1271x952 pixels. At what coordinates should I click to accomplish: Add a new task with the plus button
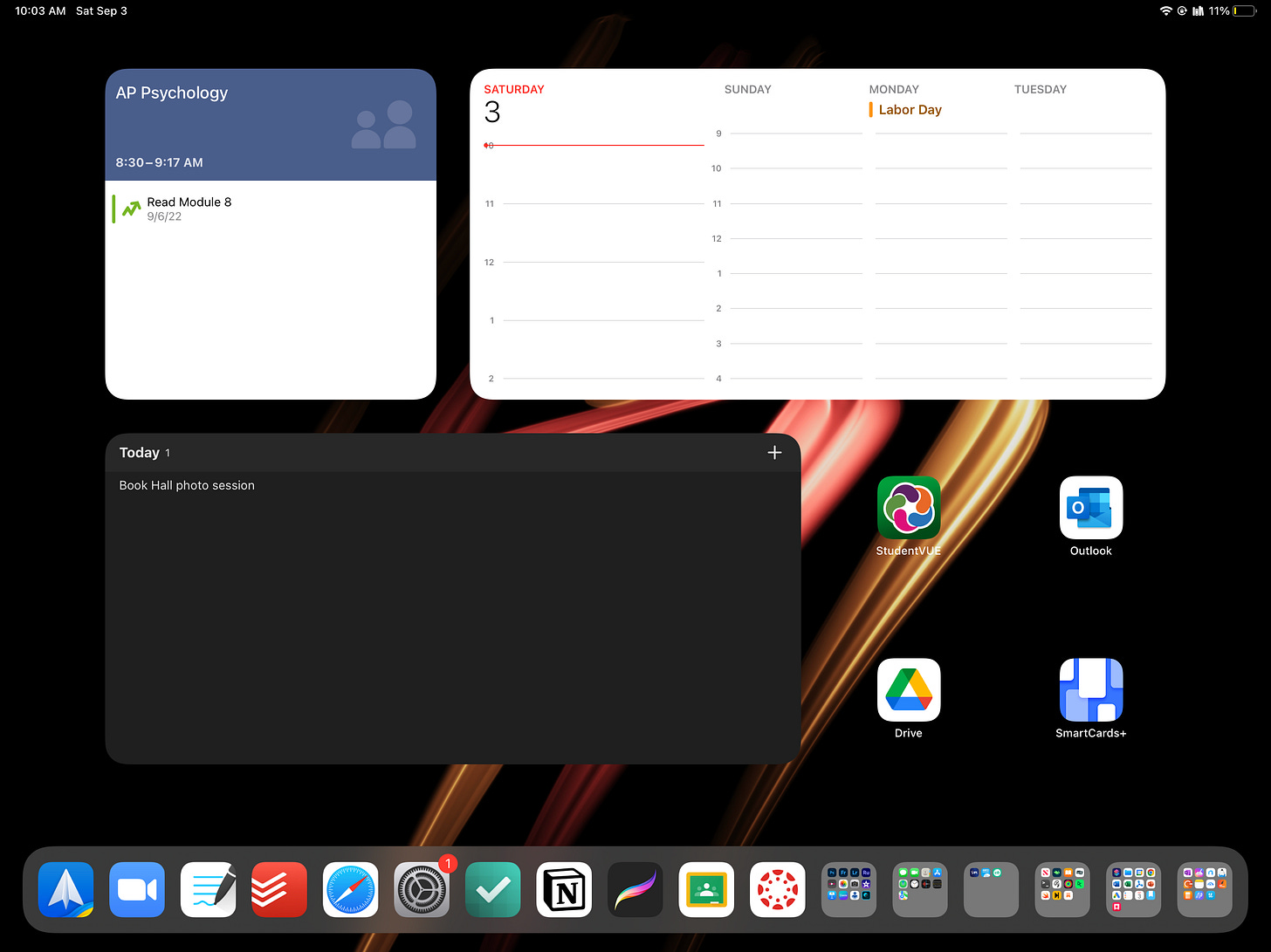774,452
